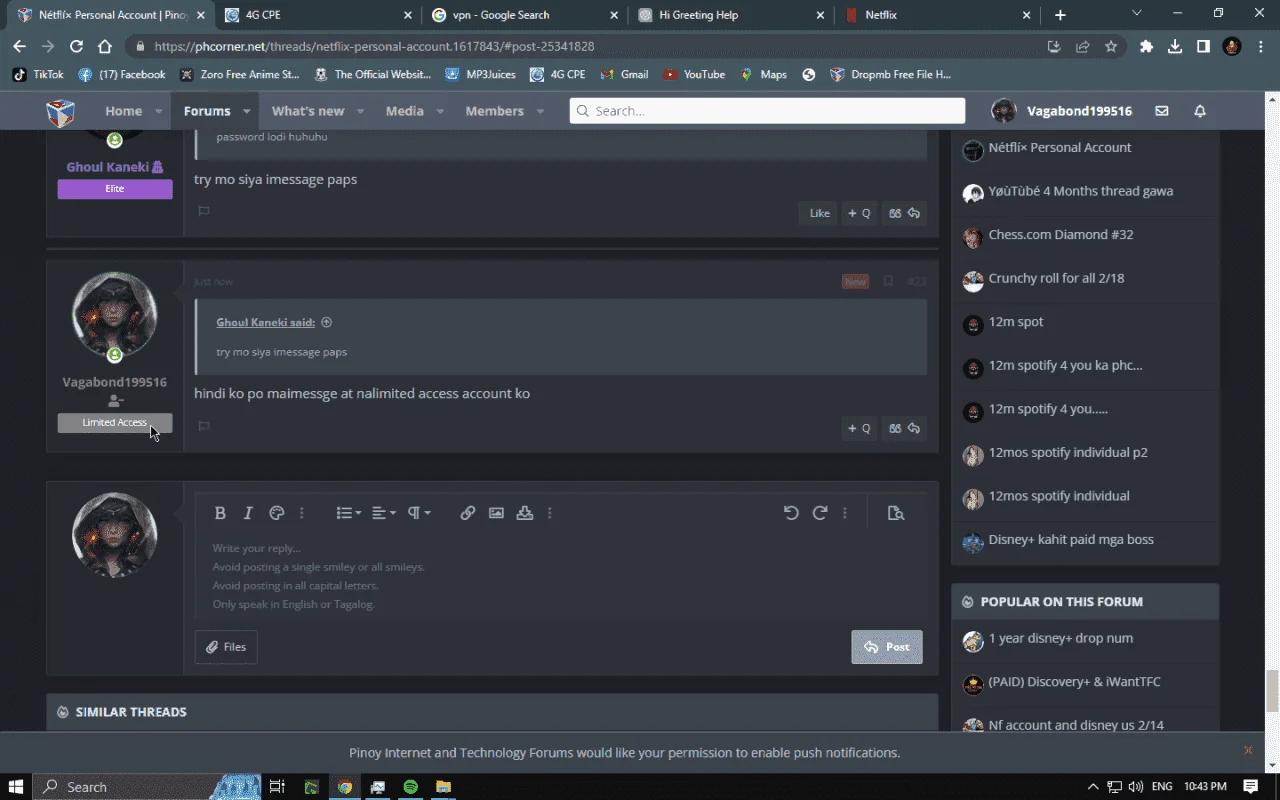
Task: Open the '12mos spotify individual p2' thread
Action: (1068, 452)
